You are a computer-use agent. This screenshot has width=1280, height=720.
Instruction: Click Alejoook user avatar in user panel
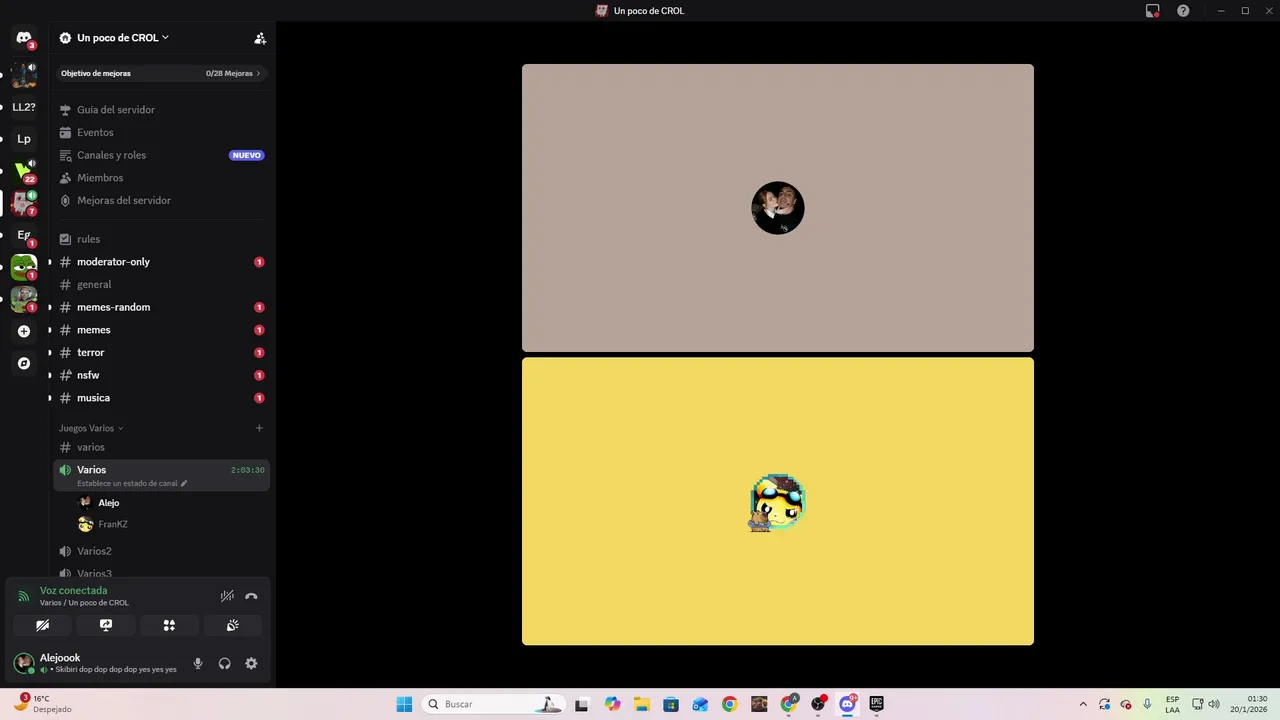(x=23, y=663)
